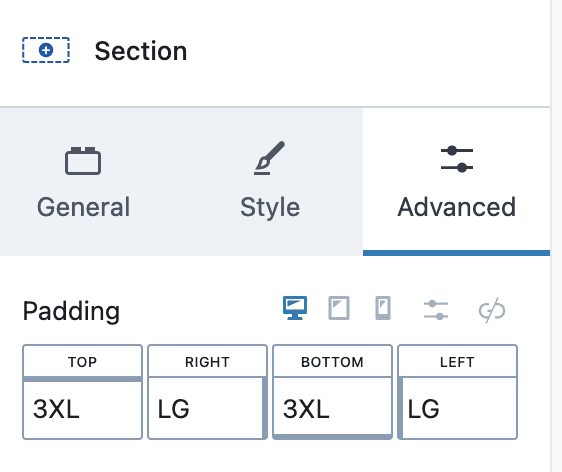The width and height of the screenshot is (562, 472).
Task: Click the General tab's brick icon
Action: coord(83,161)
